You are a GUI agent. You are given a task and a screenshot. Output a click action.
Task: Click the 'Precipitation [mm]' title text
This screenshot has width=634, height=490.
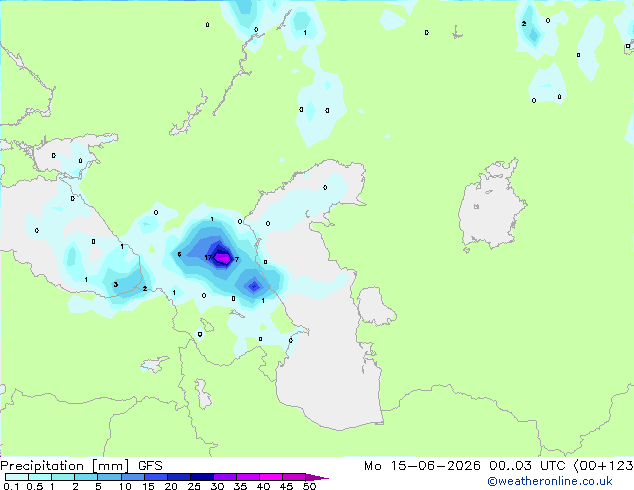point(65,466)
